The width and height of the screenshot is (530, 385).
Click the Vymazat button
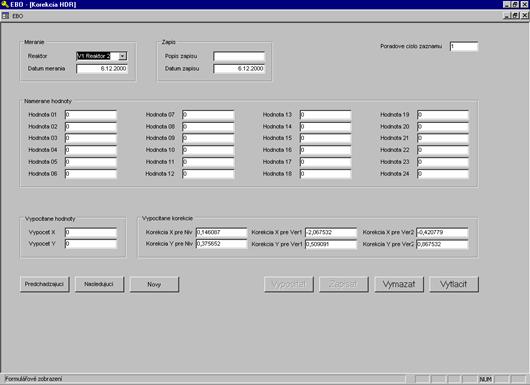[x=399, y=284]
